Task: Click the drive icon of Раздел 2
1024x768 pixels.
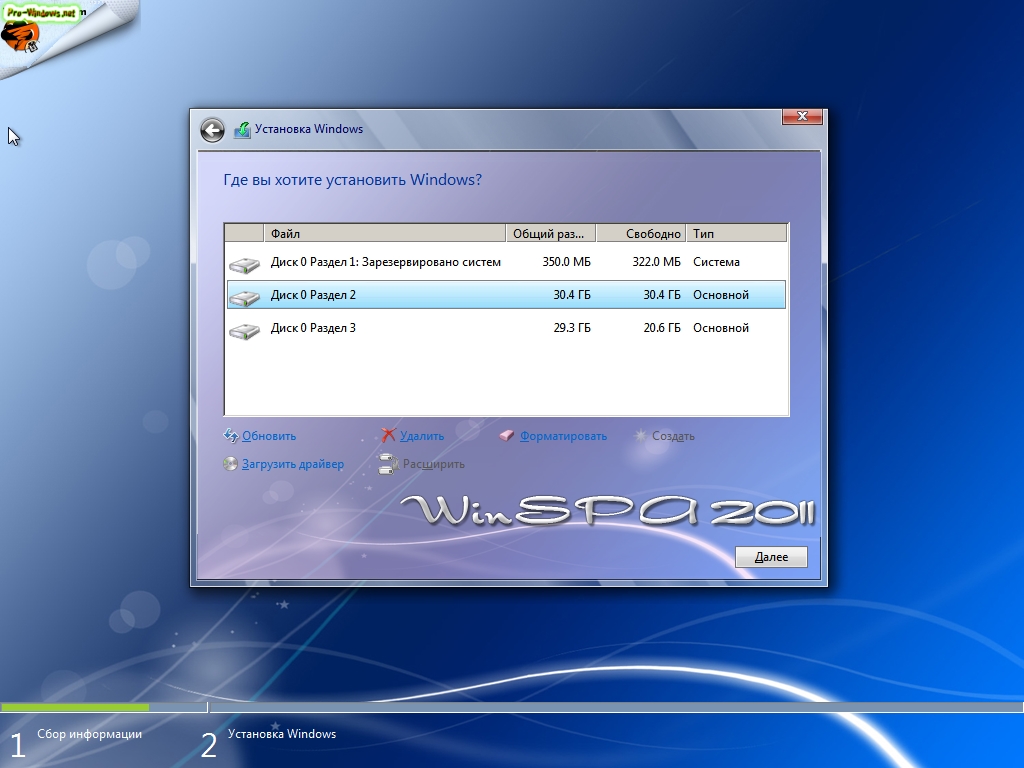Action: [244, 297]
